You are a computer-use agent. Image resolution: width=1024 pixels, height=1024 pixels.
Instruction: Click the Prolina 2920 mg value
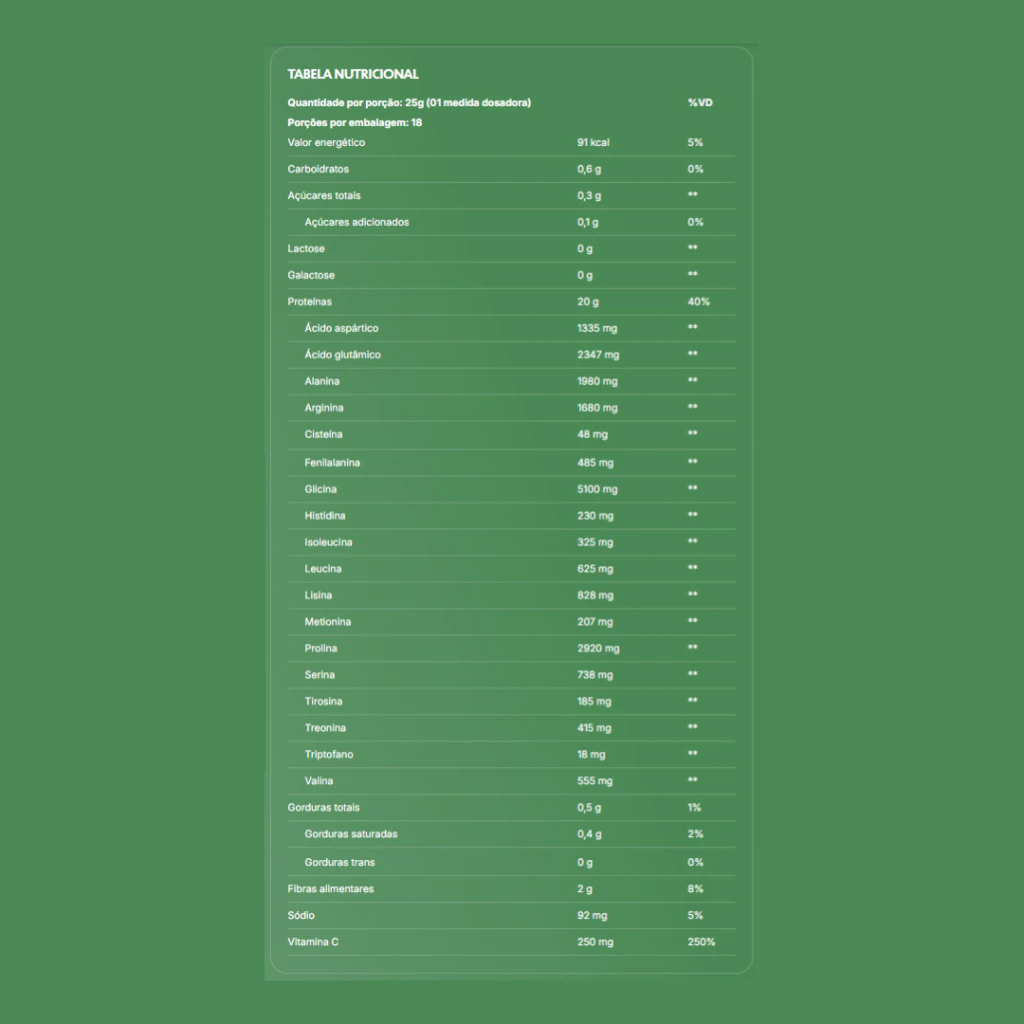coord(598,649)
